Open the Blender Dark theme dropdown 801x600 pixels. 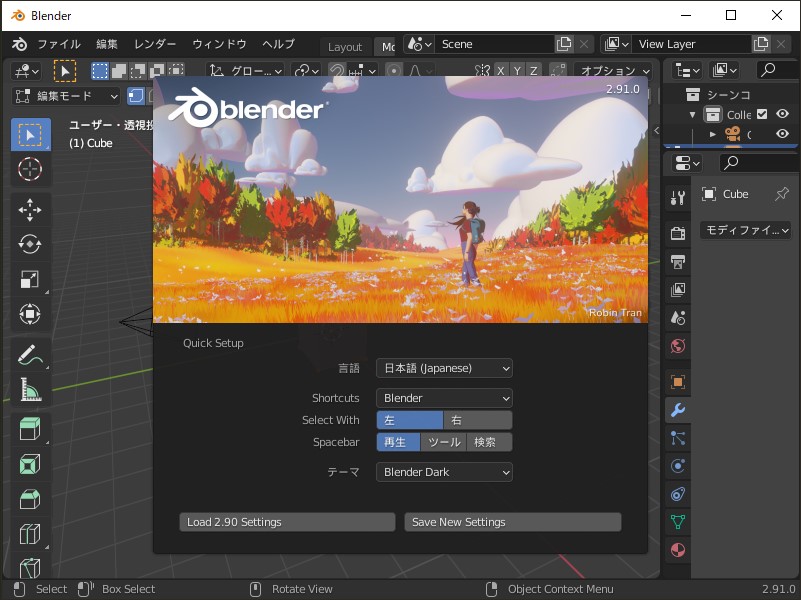(x=443, y=471)
